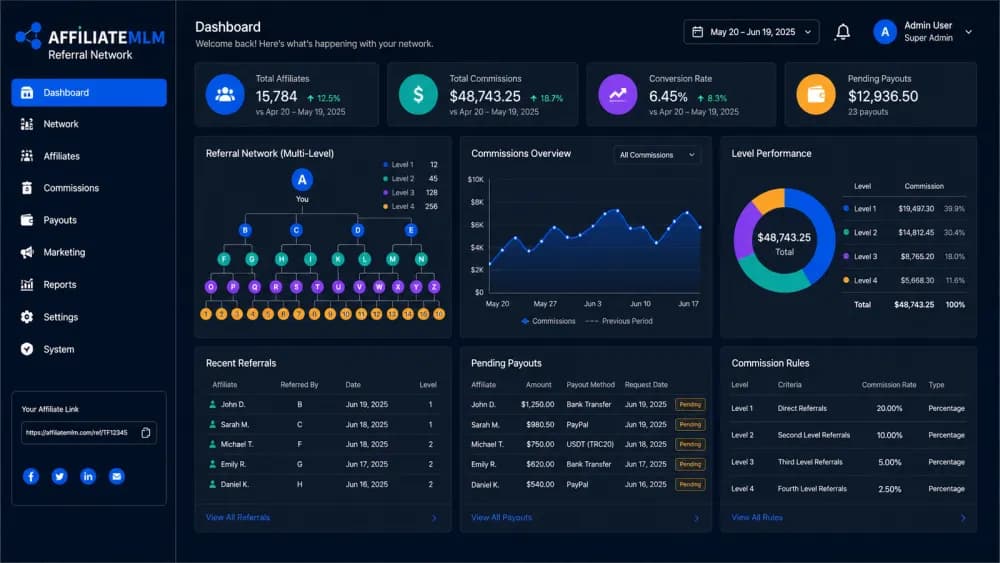Click the $48,743.25 Total Commissions value
Viewport: 1000px width, 563px height.
click(x=485, y=96)
